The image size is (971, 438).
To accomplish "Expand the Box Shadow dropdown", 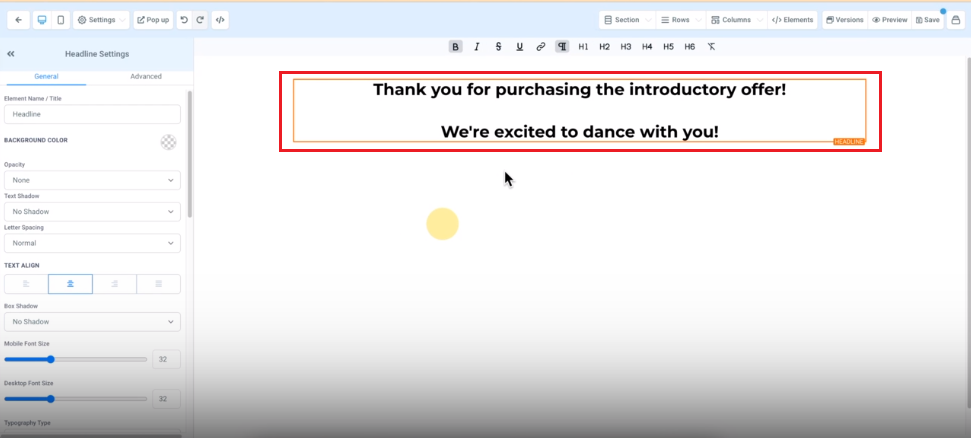I will pos(92,322).
